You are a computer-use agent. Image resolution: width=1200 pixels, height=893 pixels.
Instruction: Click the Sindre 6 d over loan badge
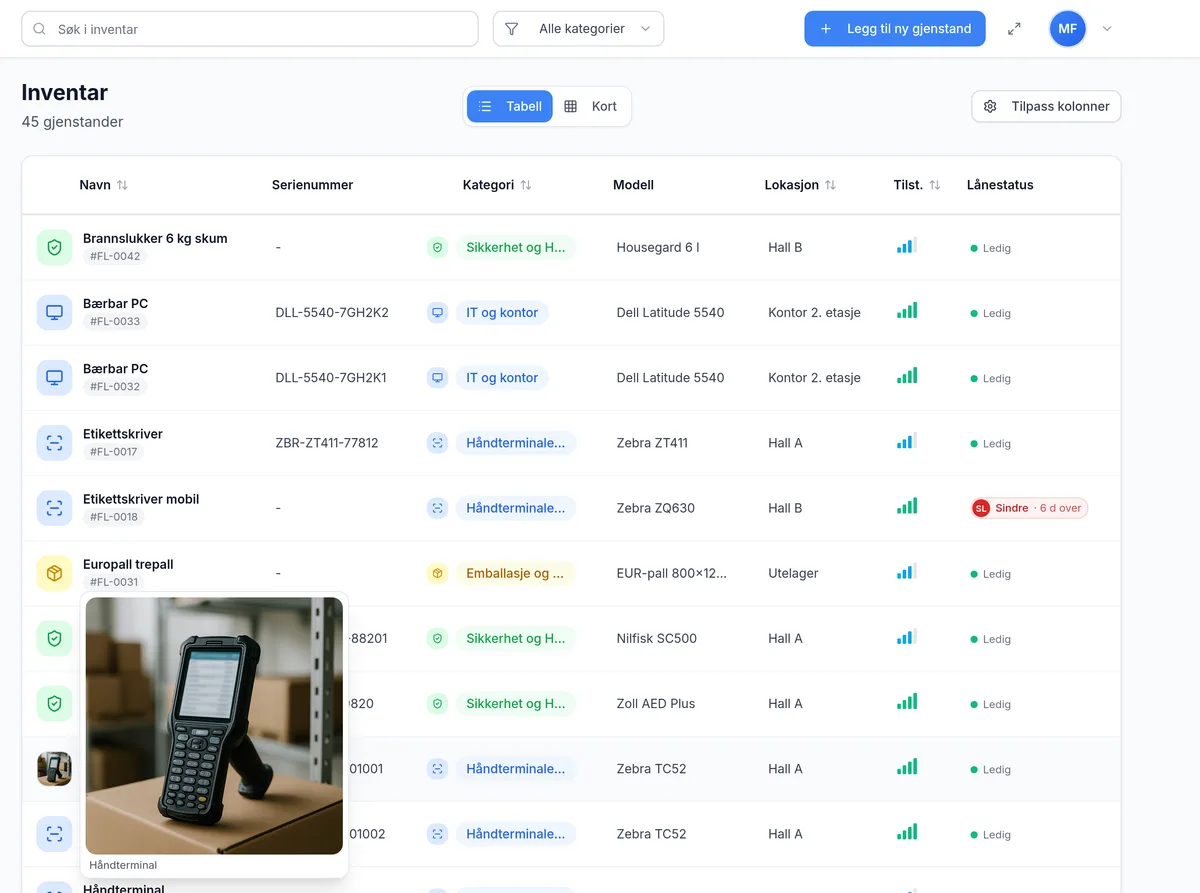pyautogui.click(x=1029, y=508)
